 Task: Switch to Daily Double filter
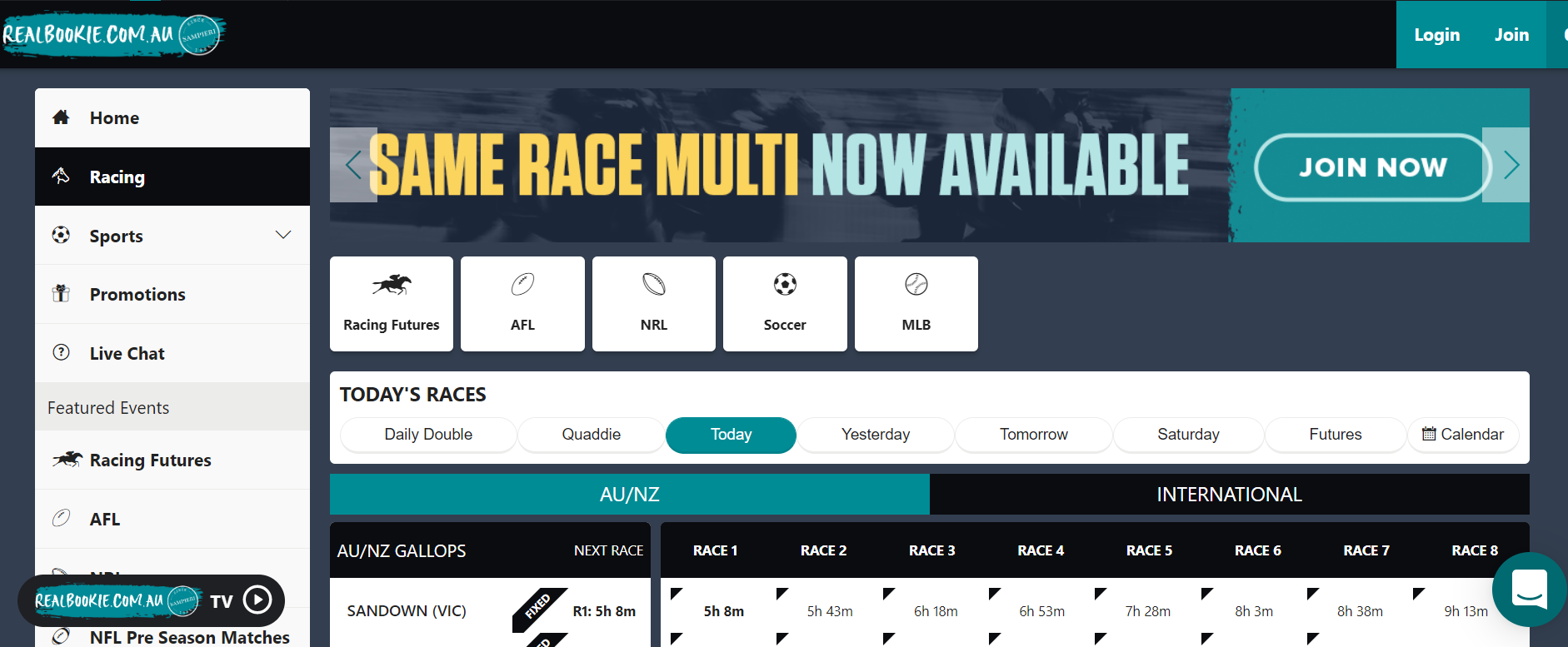428,435
